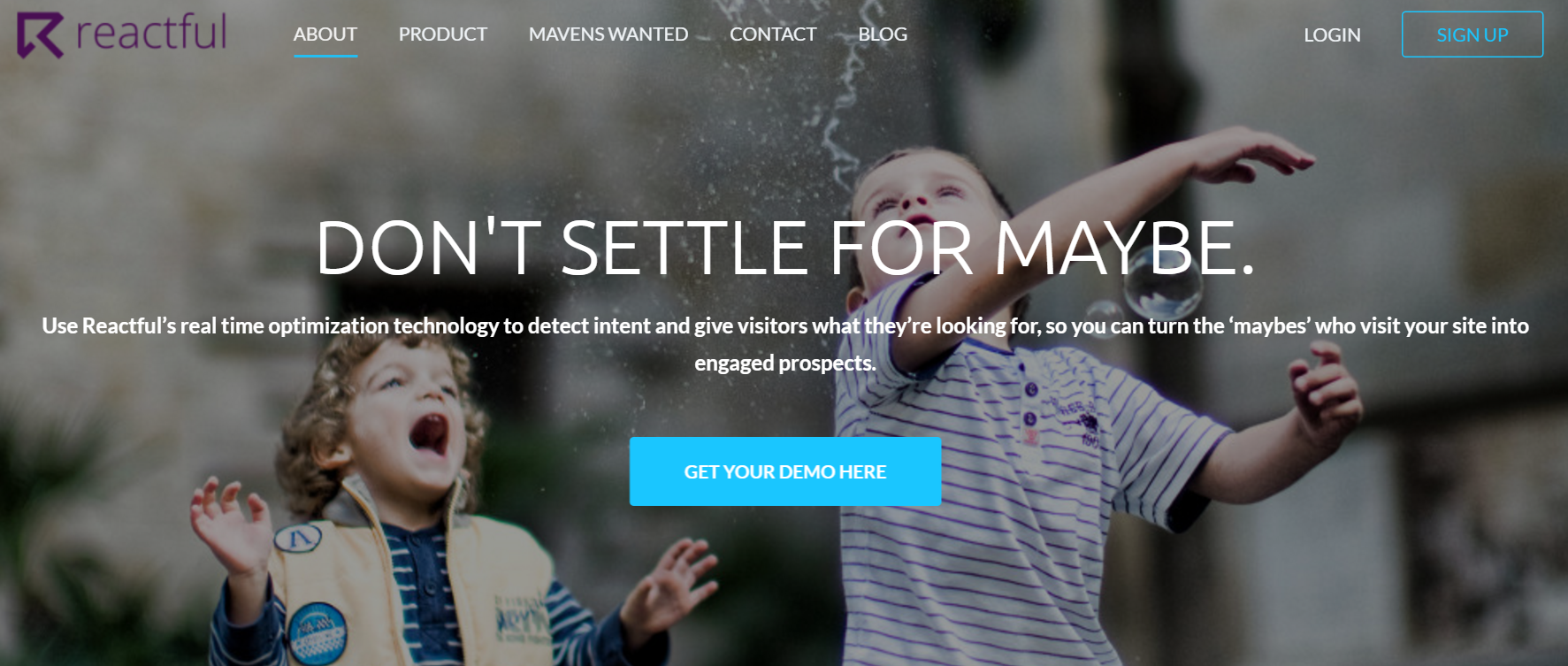Click the oval patch on the yellow vest collar
Screen dimensions: 1568x666
(298, 537)
